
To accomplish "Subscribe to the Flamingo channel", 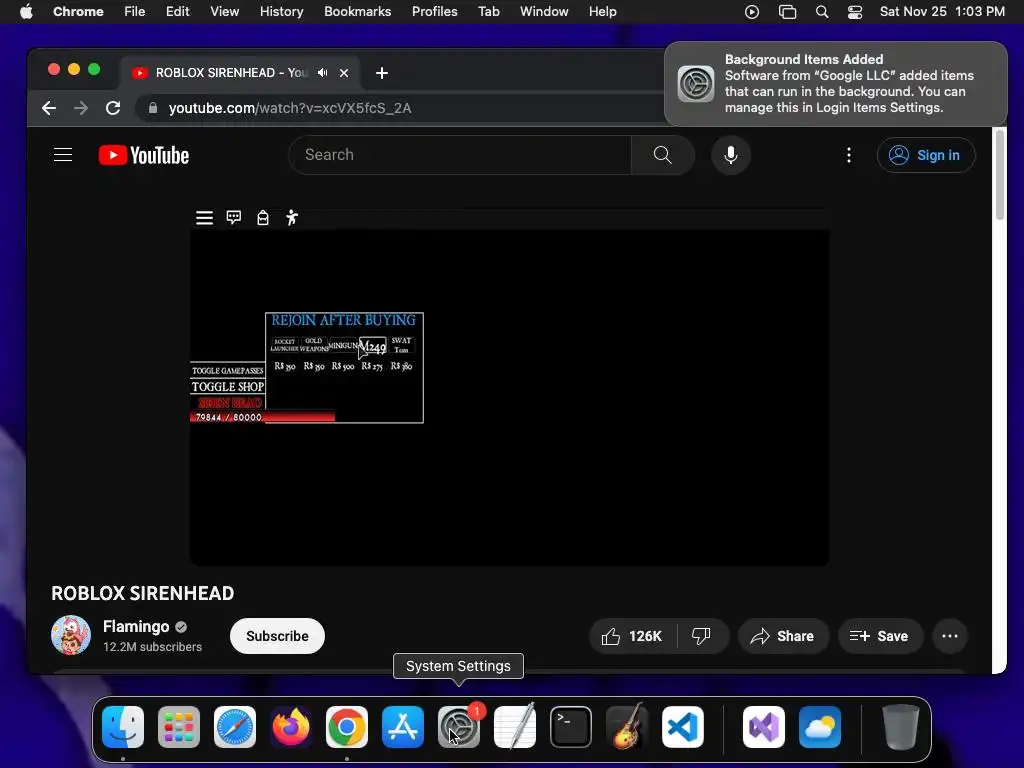I will click(277, 636).
